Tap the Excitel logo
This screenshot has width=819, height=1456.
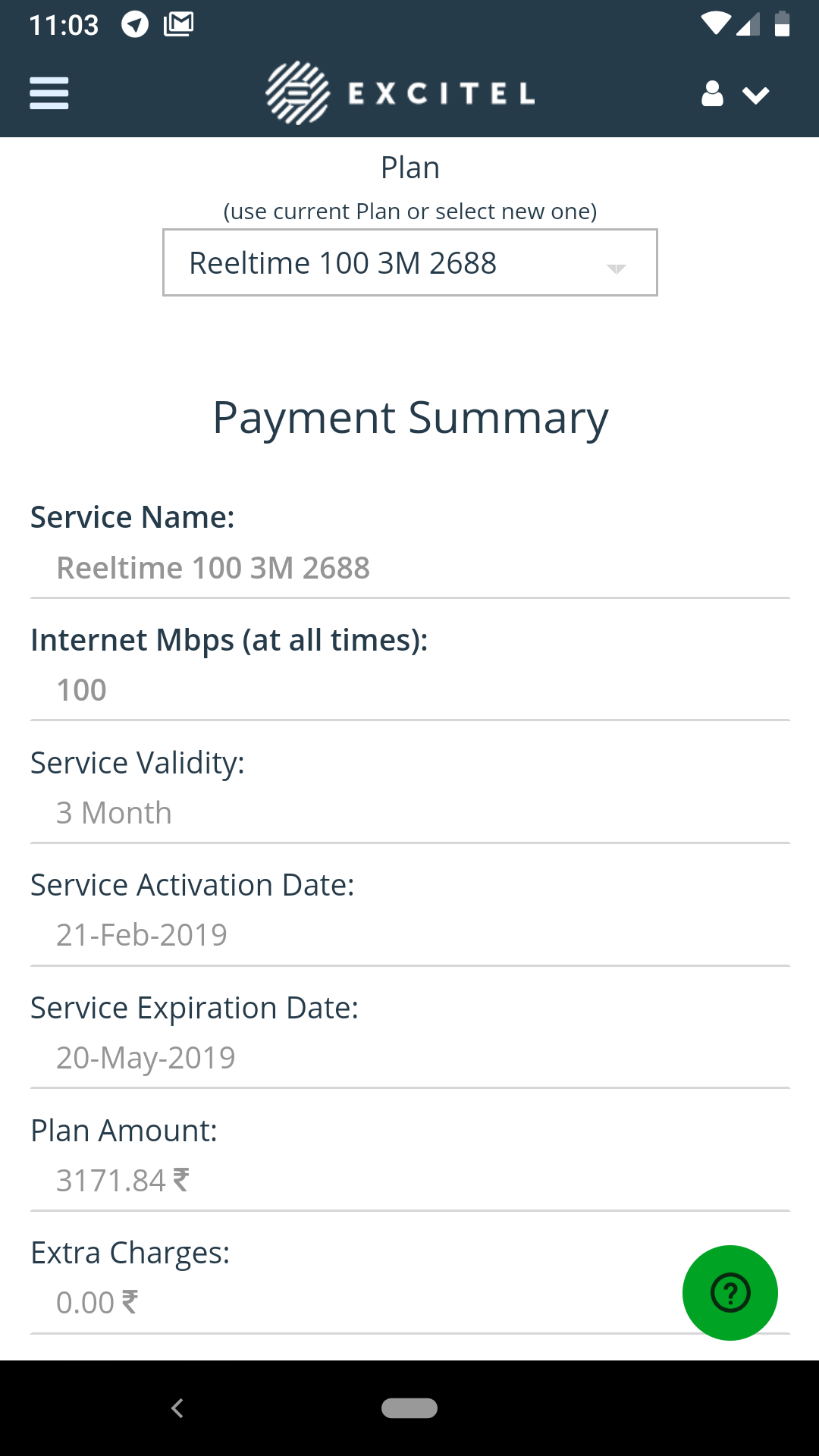400,93
